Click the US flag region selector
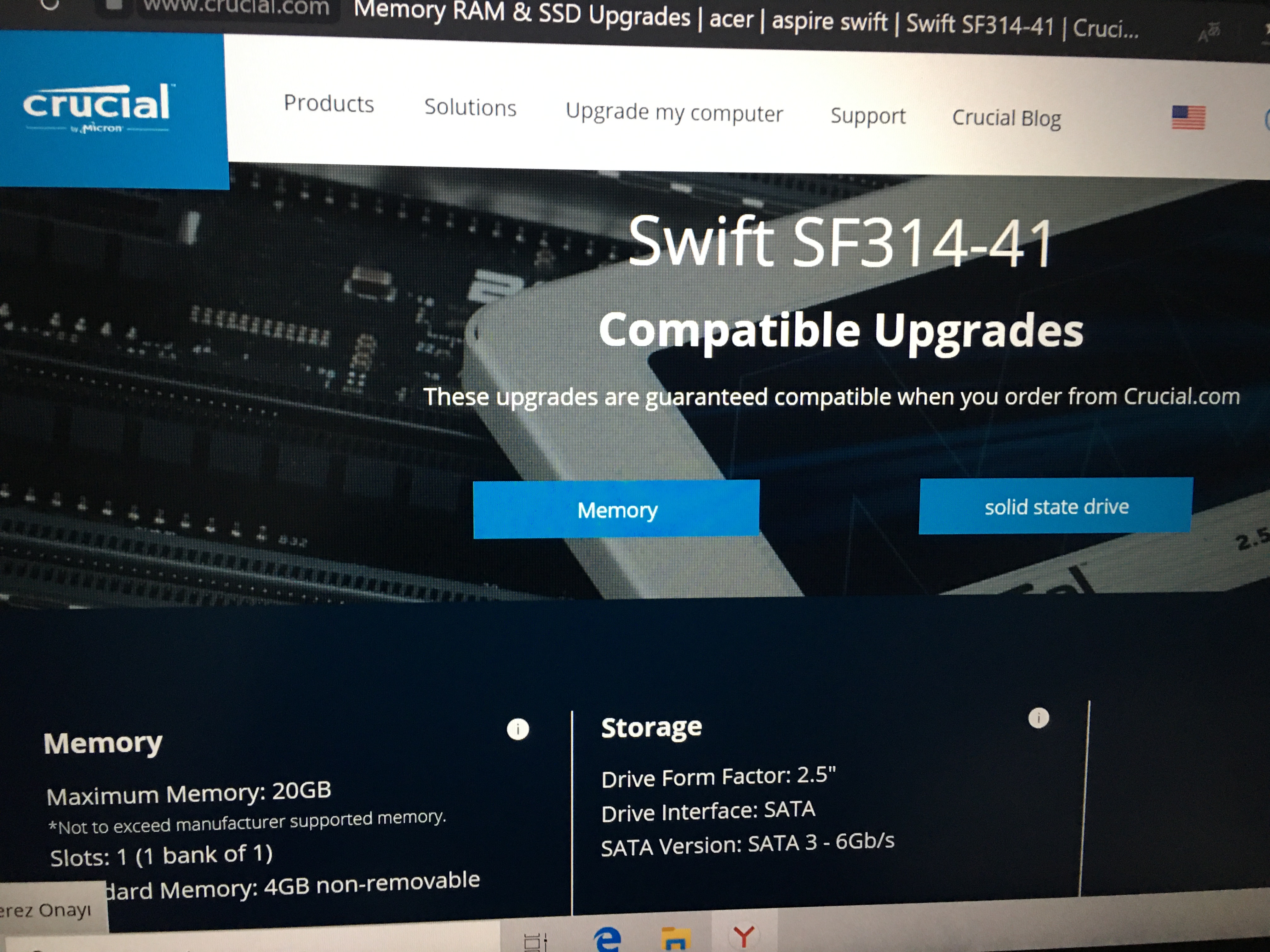Image resolution: width=1270 pixels, height=952 pixels. click(x=1188, y=118)
